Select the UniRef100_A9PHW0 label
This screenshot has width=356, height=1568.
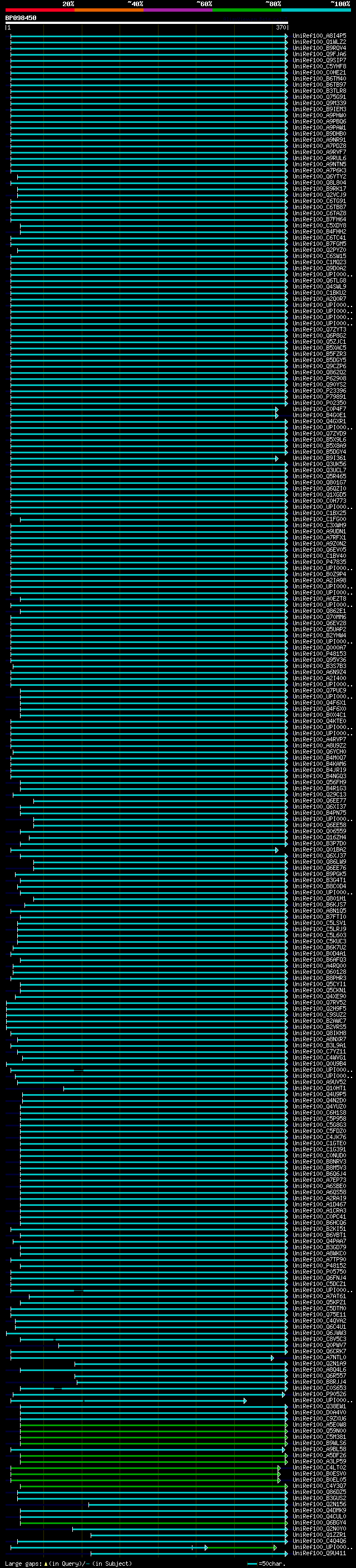tap(319, 115)
